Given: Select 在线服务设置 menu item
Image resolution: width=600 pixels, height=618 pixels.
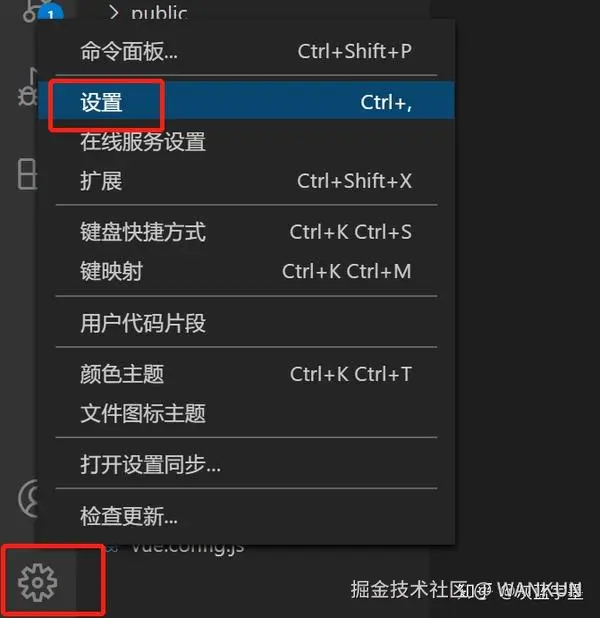Looking at the screenshot, I should 246,141.
